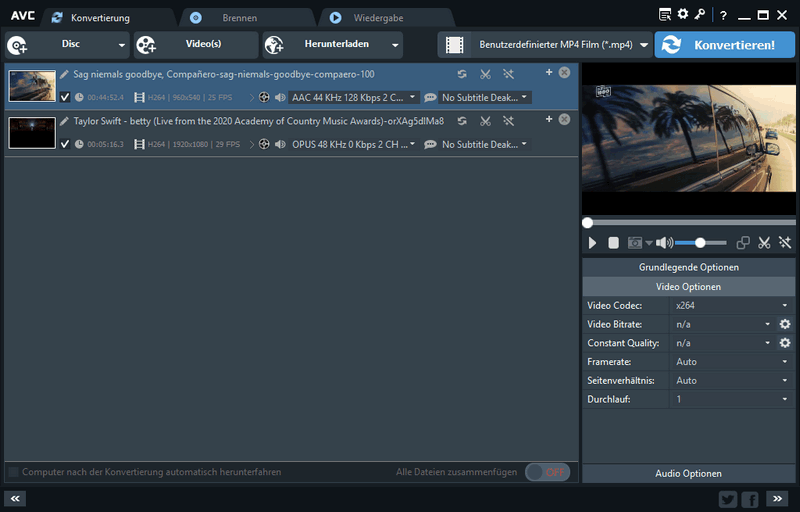Click the key registration icon
Viewport: 800px width, 512px height.
[699, 14]
